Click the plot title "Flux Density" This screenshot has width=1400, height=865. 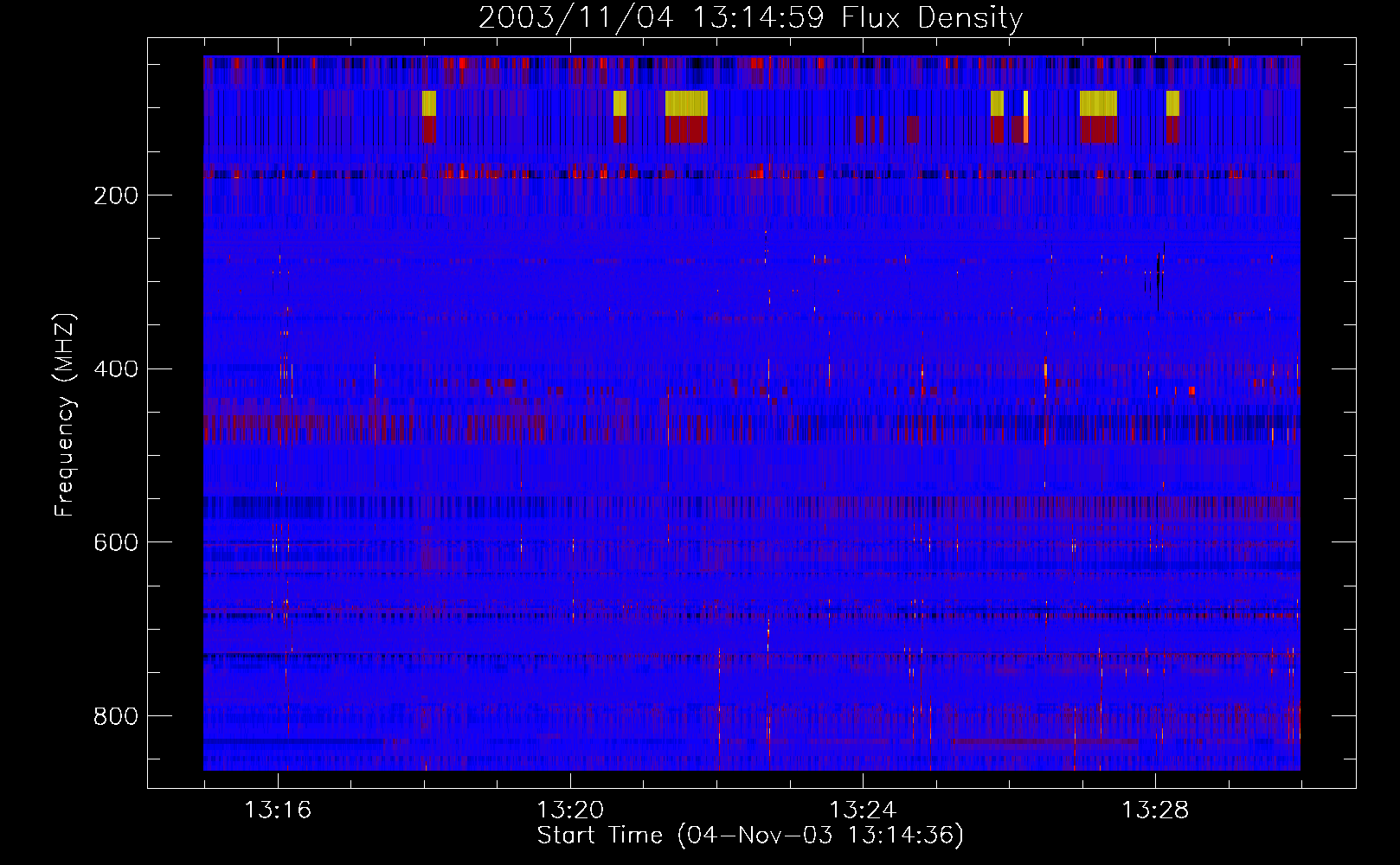click(x=931, y=17)
